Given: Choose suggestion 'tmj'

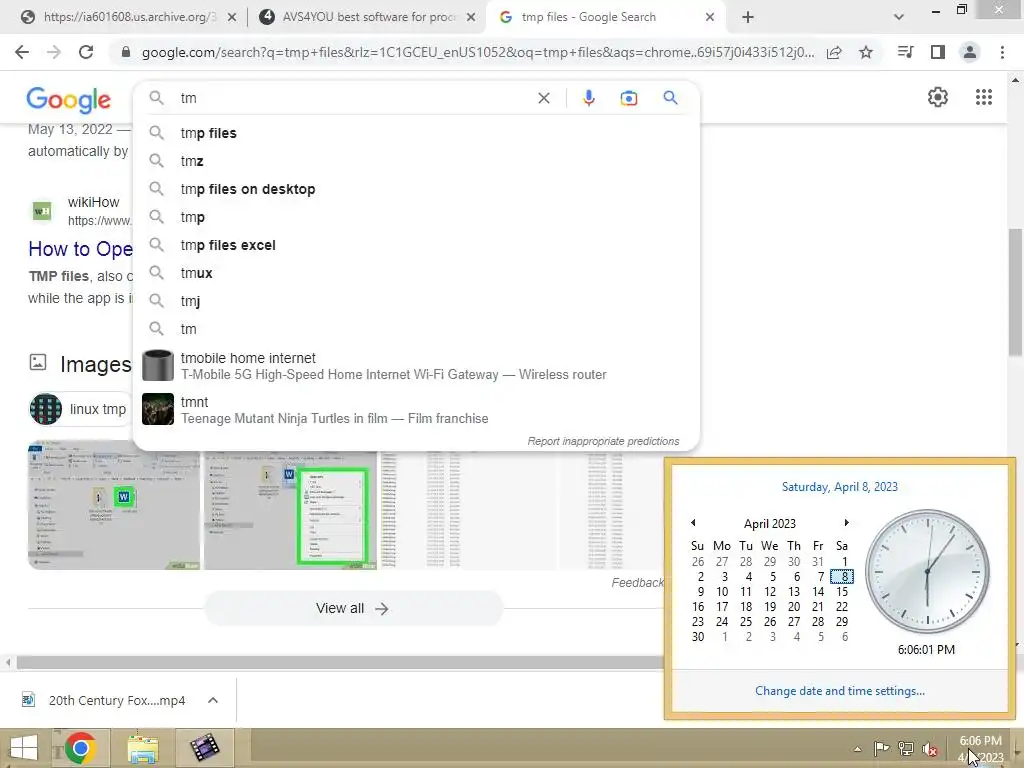Looking at the screenshot, I should pos(416,301).
